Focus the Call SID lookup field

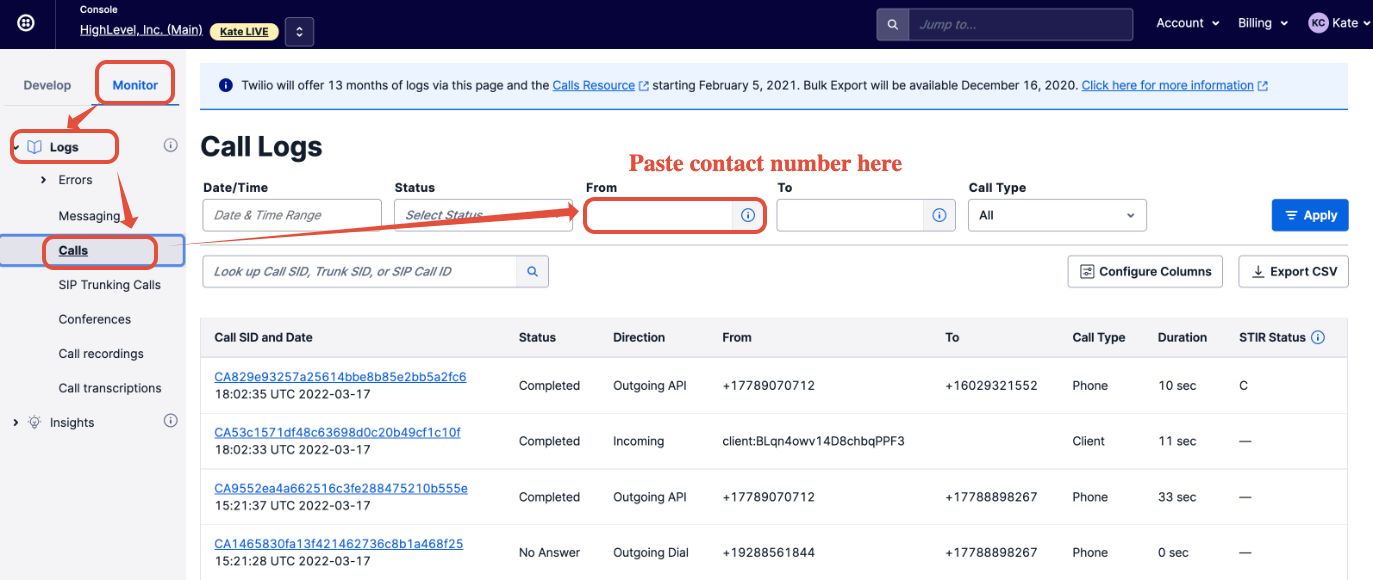click(x=360, y=271)
